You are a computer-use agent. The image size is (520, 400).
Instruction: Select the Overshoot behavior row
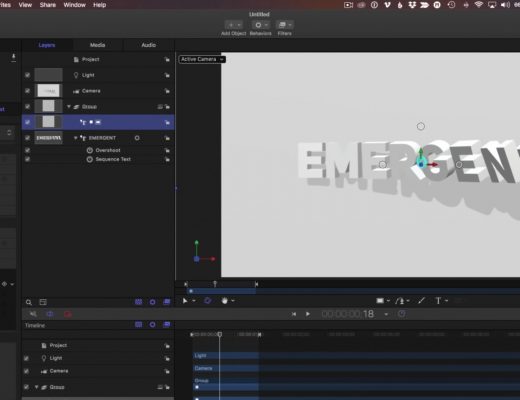(98, 150)
